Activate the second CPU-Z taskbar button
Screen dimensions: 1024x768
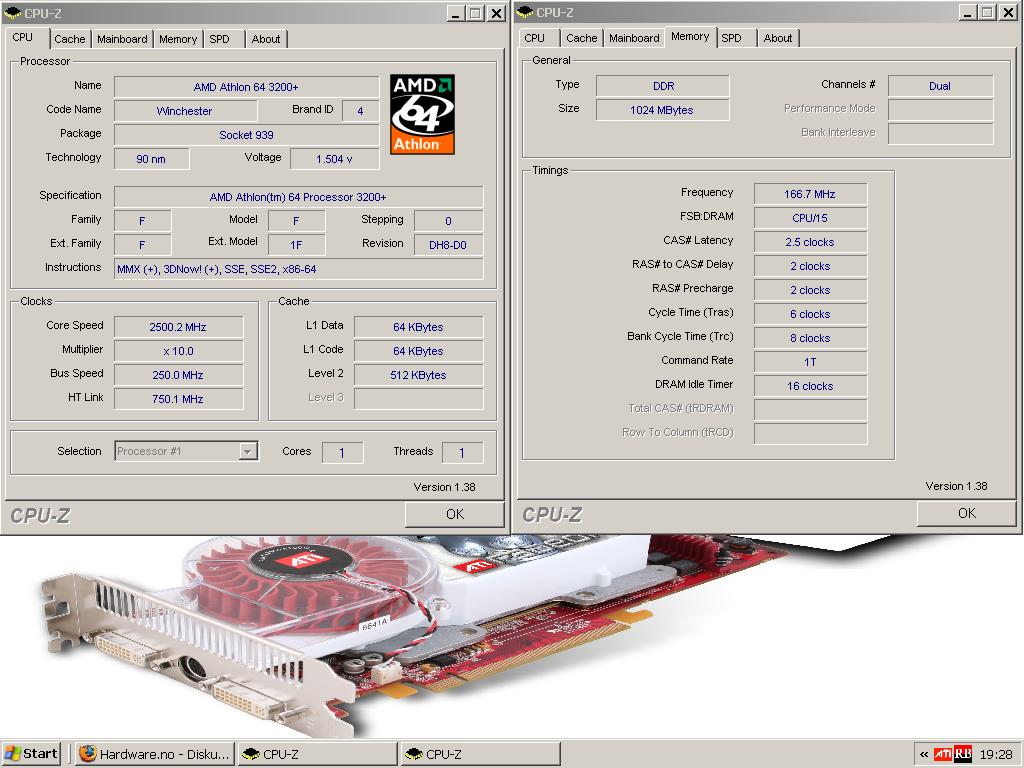(481, 754)
